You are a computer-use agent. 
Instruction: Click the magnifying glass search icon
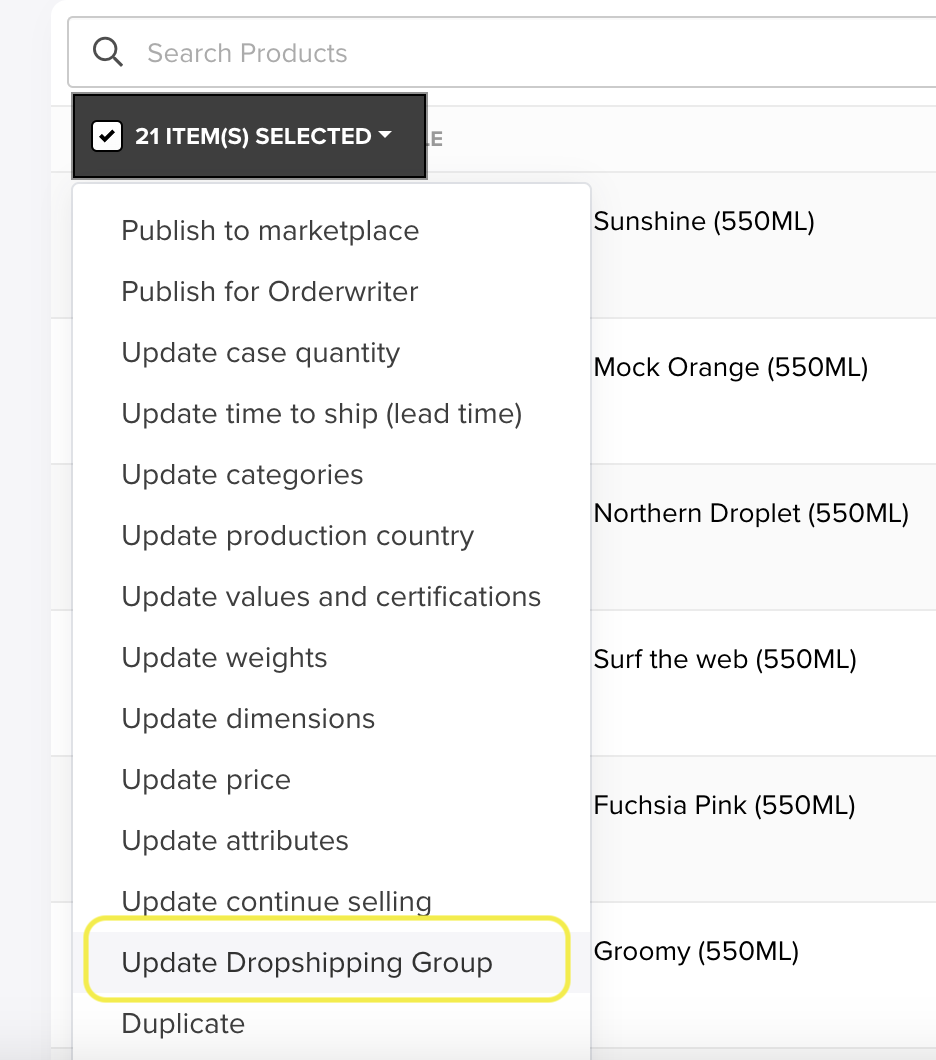tap(107, 52)
